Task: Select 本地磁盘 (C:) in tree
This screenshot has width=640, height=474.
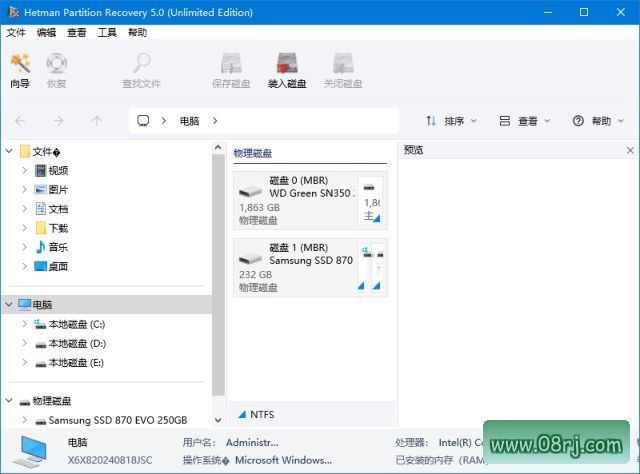Action: (70, 324)
